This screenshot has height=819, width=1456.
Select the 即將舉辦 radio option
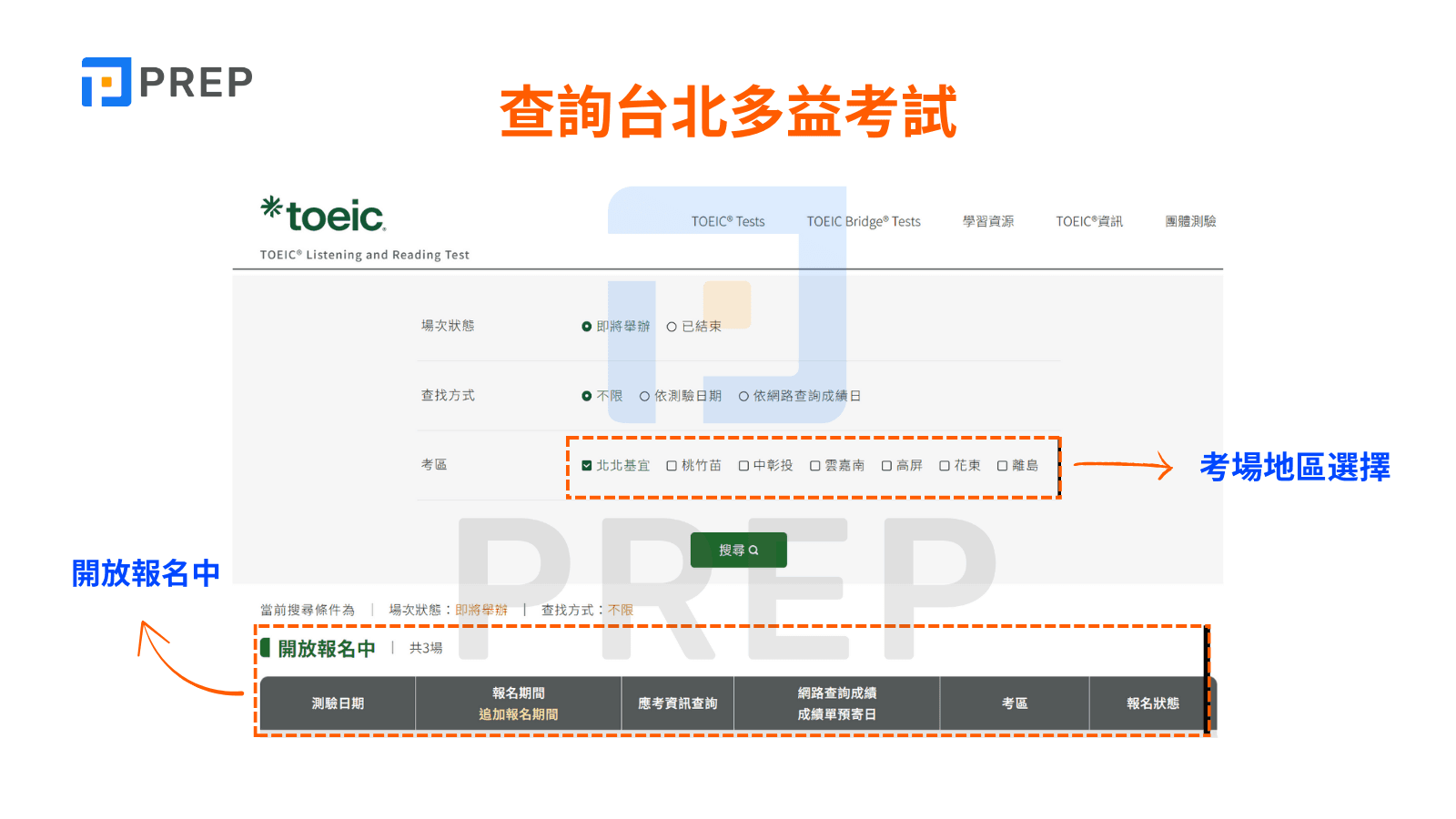click(x=587, y=327)
